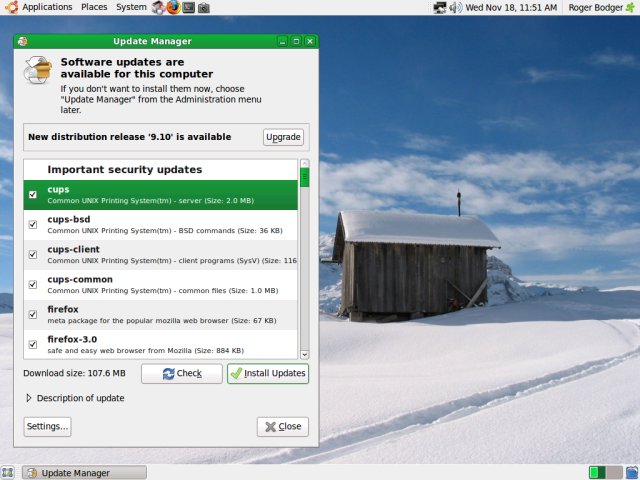Viewport: 640px width, 480px height.
Task: Click the updates list scroll down arrow
Action: [304, 354]
